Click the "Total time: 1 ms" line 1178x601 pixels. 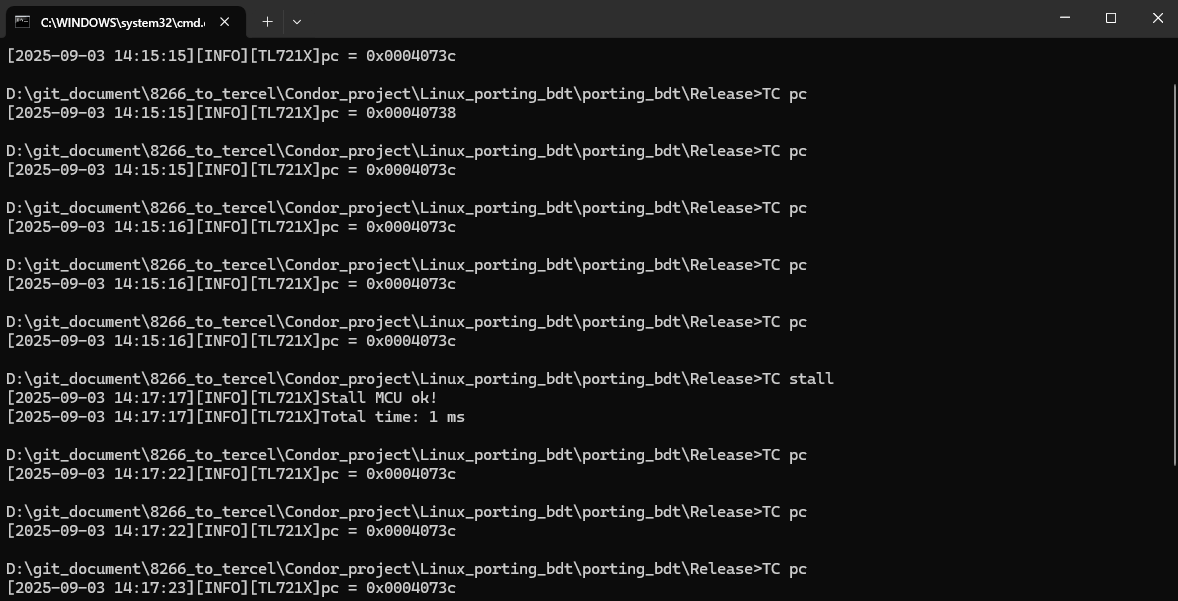click(392, 417)
